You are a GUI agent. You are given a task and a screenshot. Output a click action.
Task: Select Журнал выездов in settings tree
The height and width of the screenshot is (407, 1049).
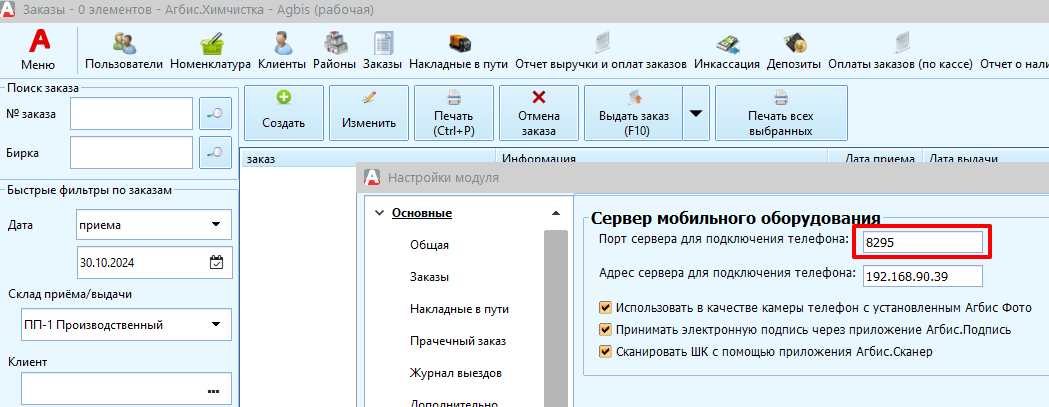coord(456,373)
